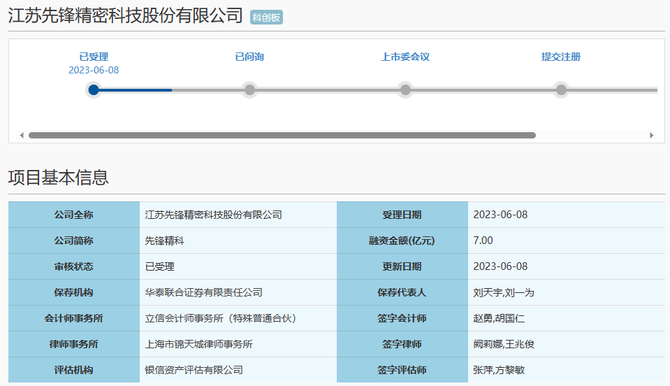This screenshot has height=386, width=670.
Task: Click the 签字律师 label cell
Action: (x=402, y=344)
